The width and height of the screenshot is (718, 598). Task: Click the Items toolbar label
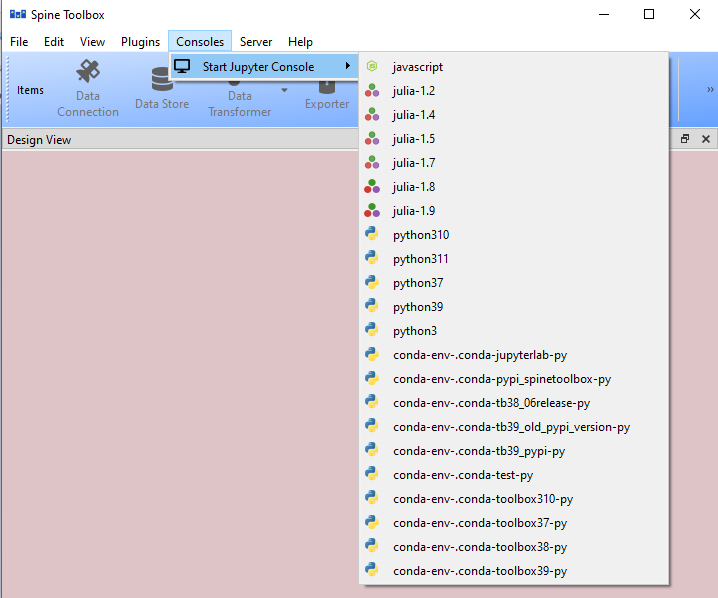tap(30, 90)
